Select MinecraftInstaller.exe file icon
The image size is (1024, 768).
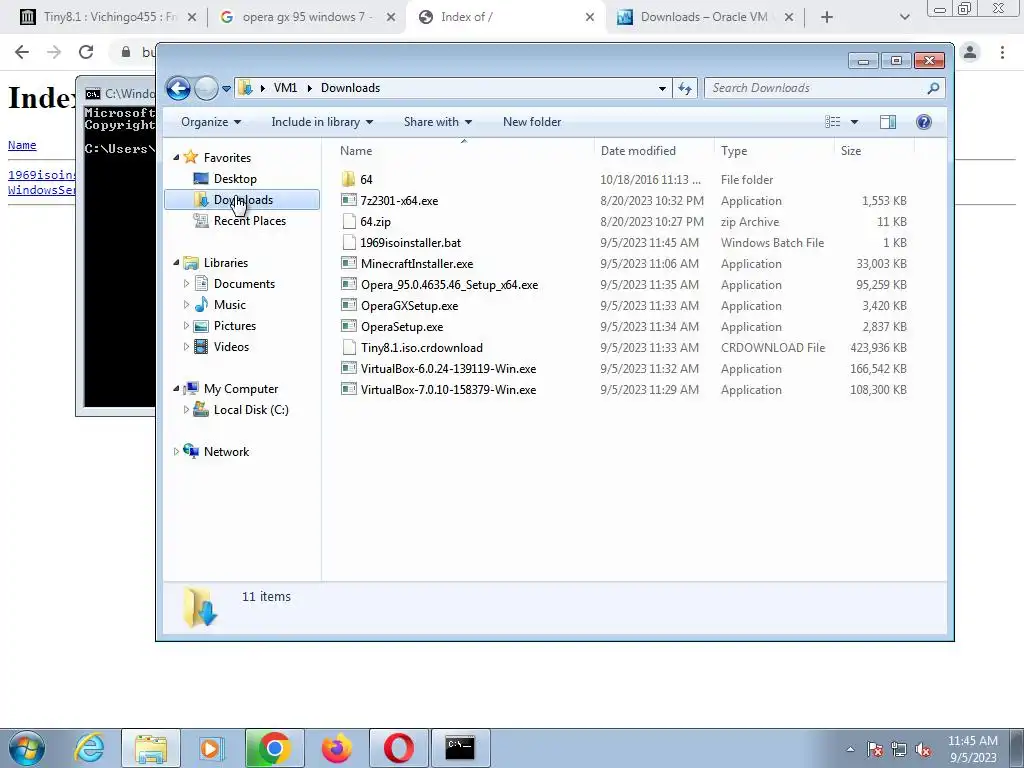349,264
